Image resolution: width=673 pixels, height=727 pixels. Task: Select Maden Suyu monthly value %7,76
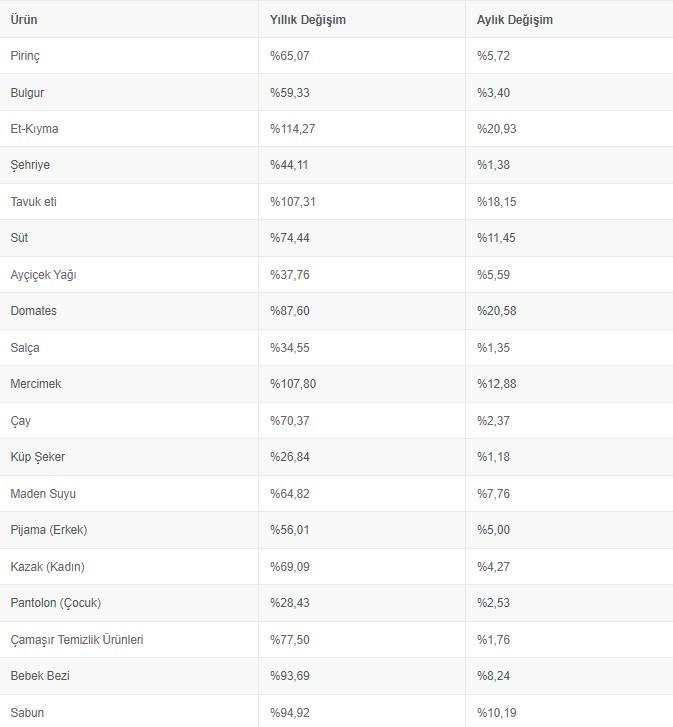pos(494,494)
